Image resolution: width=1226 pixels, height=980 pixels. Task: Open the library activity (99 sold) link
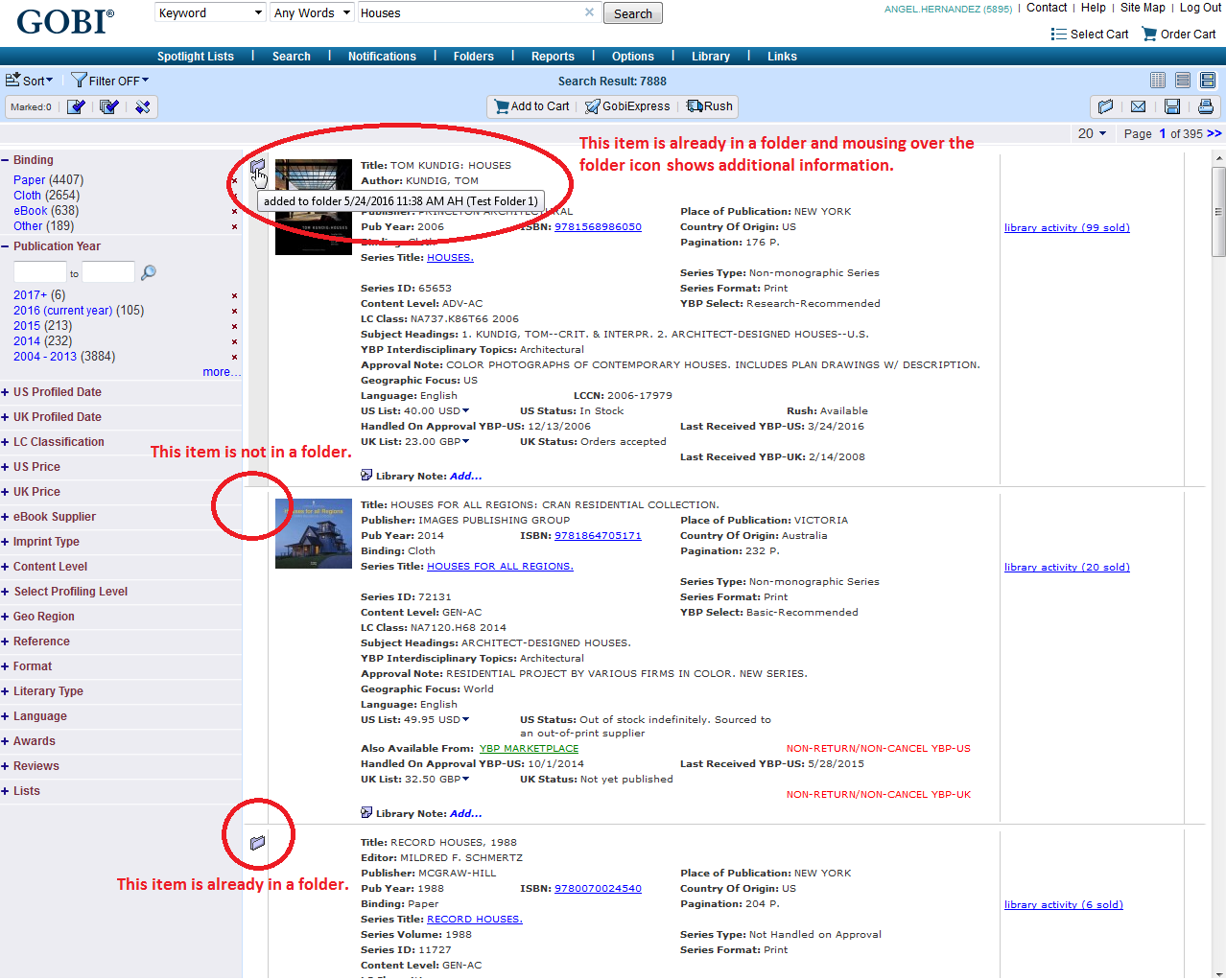(1067, 228)
